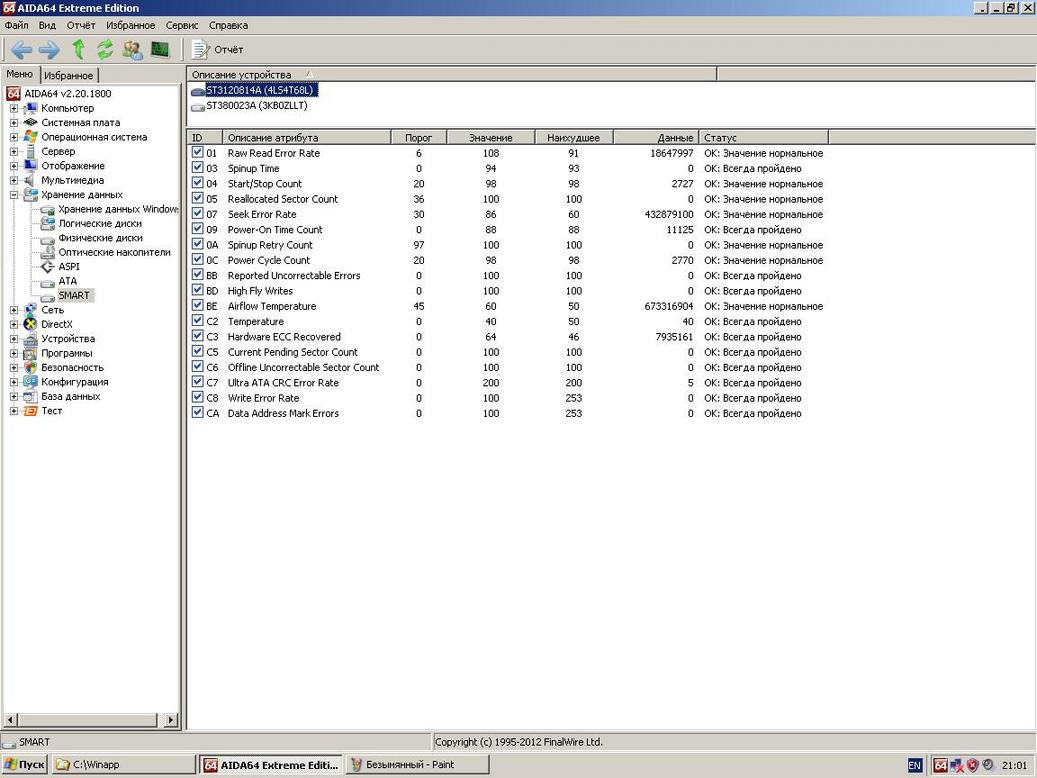Expand the Устройства branch
Image resolution: width=1037 pixels, height=778 pixels.
tap(13, 339)
